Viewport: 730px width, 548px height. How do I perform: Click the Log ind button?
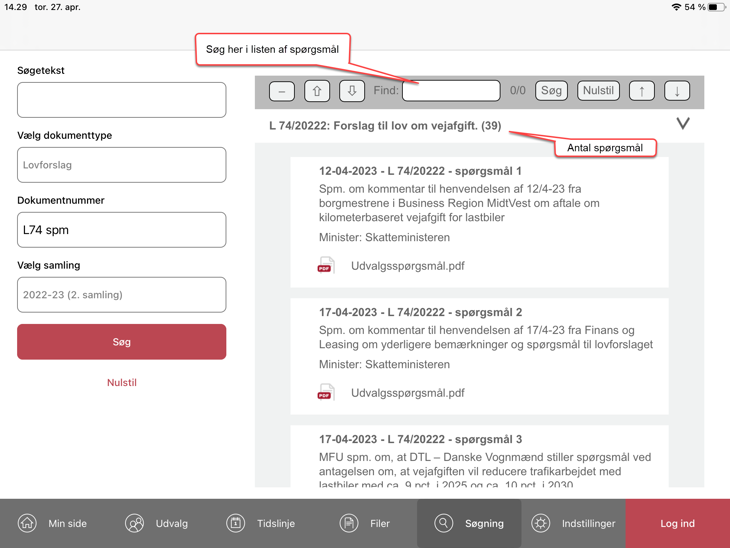point(677,523)
